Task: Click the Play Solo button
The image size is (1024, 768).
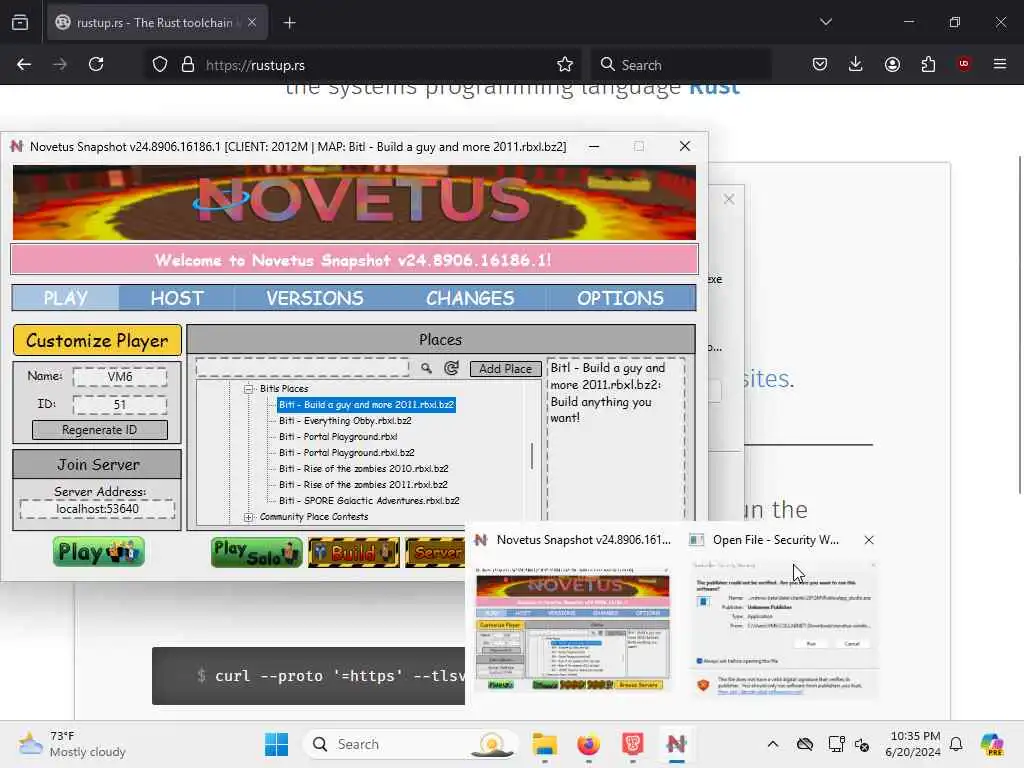Action: coord(257,552)
